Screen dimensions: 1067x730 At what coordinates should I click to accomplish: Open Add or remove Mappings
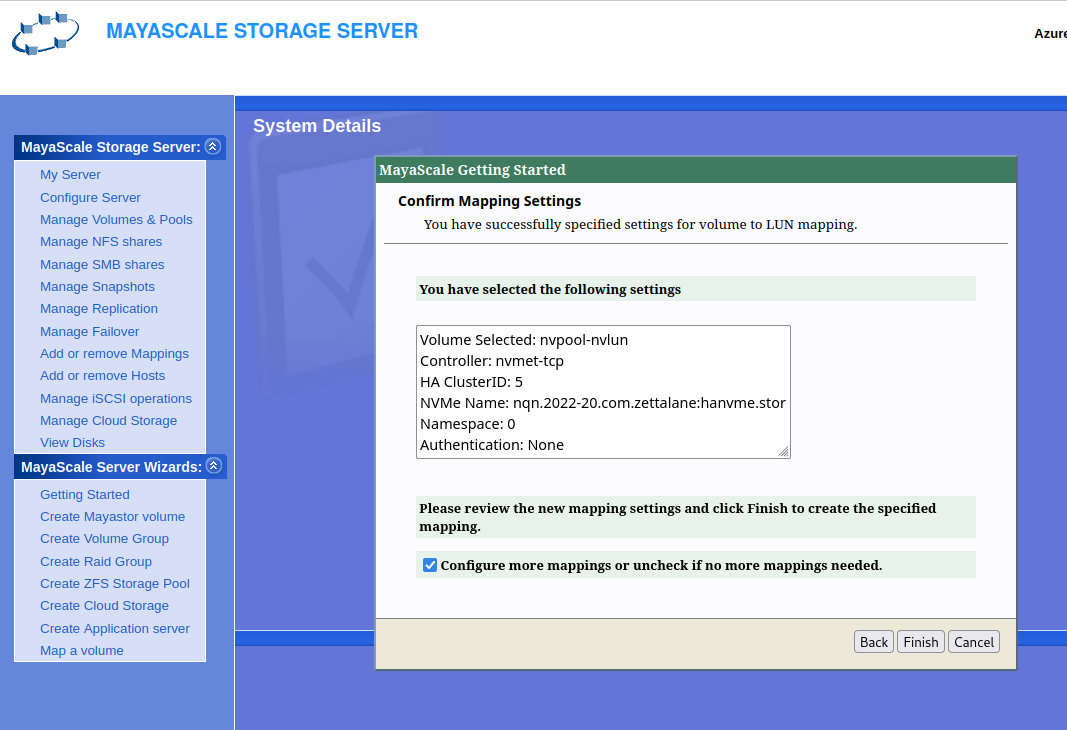click(x=114, y=354)
